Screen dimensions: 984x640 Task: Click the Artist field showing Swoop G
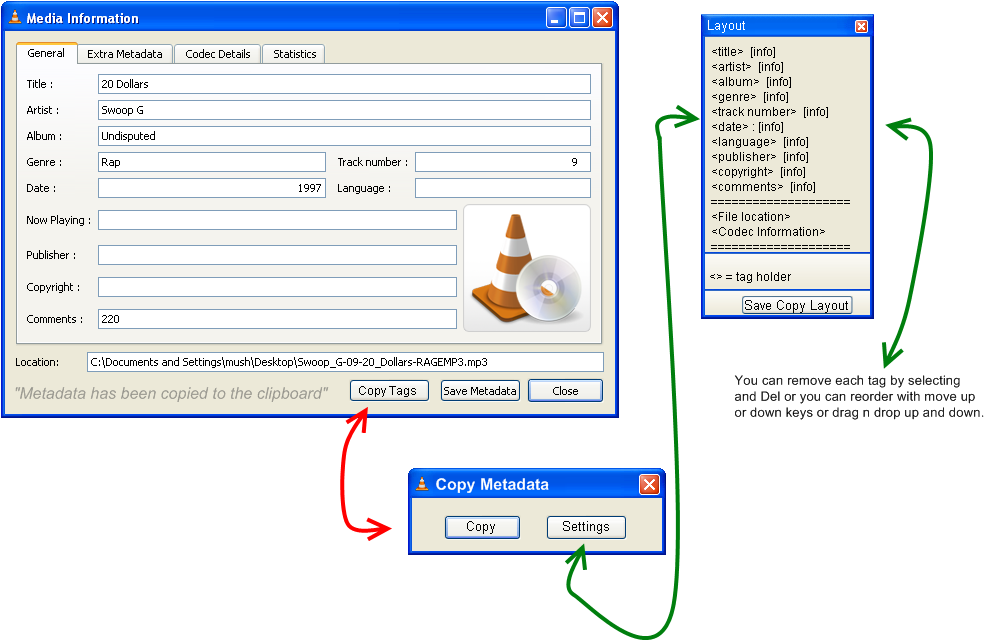tap(344, 110)
